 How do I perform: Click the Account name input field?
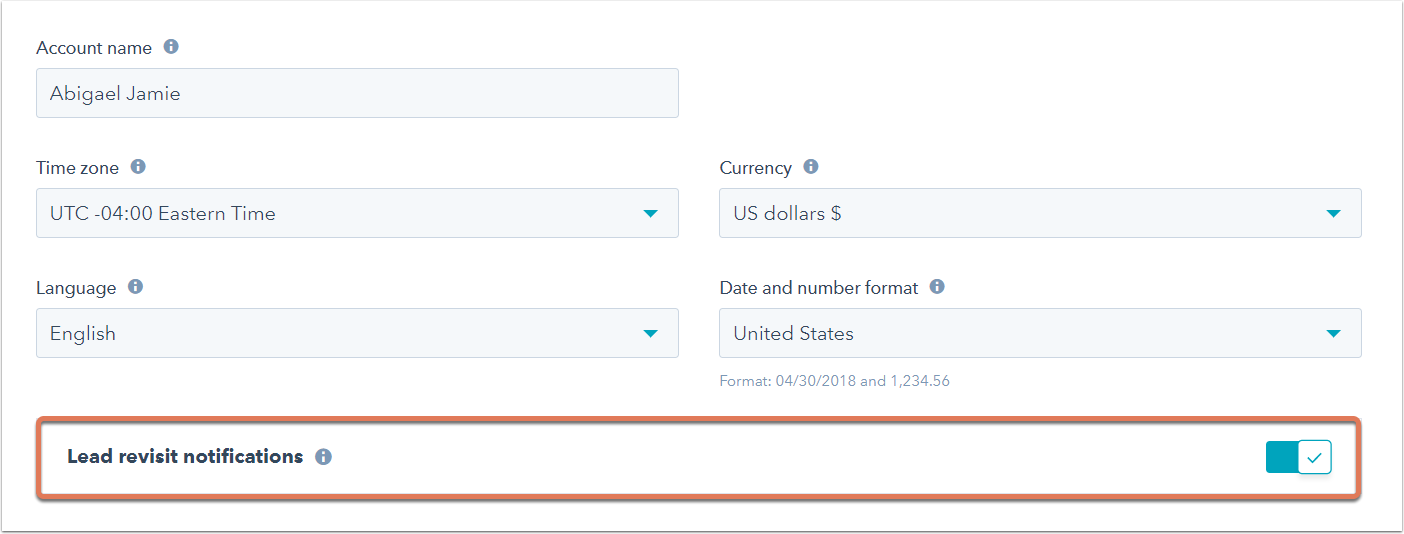pyautogui.click(x=357, y=93)
